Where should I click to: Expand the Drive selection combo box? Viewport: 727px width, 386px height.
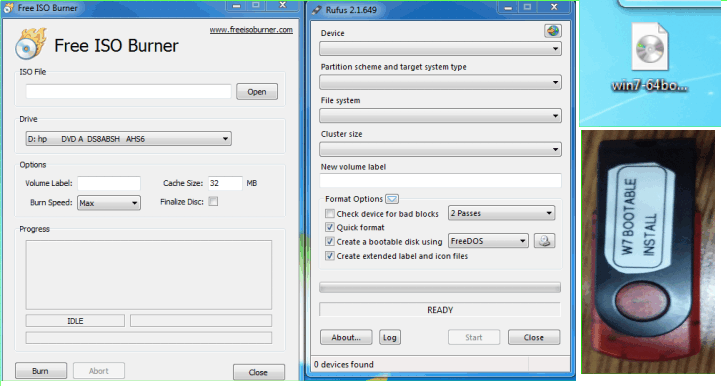pos(128,139)
